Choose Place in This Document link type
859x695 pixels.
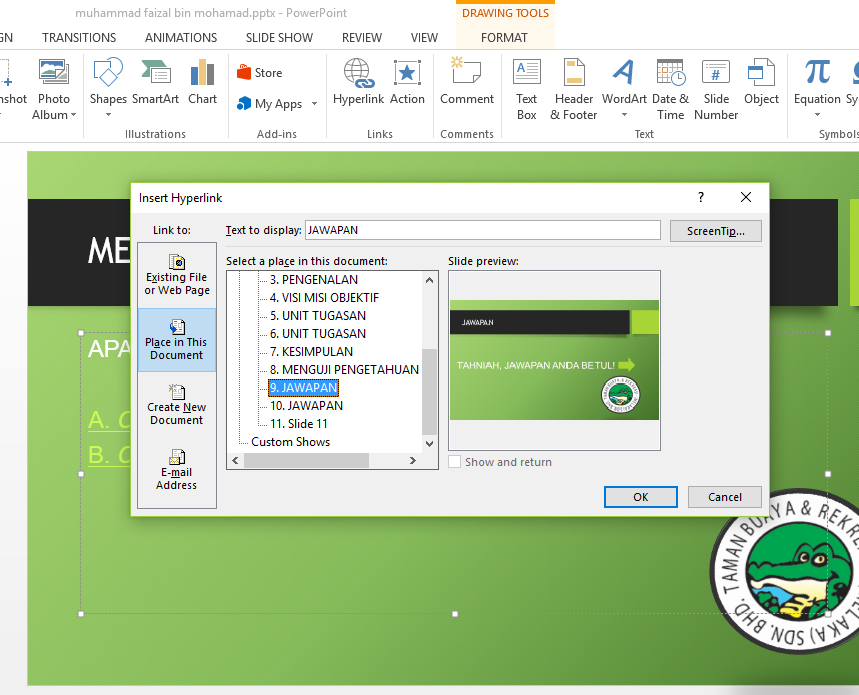177,340
